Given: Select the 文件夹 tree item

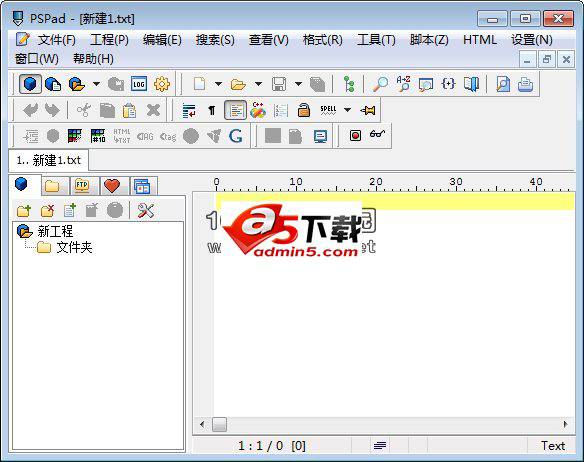Looking at the screenshot, I should point(74,247).
